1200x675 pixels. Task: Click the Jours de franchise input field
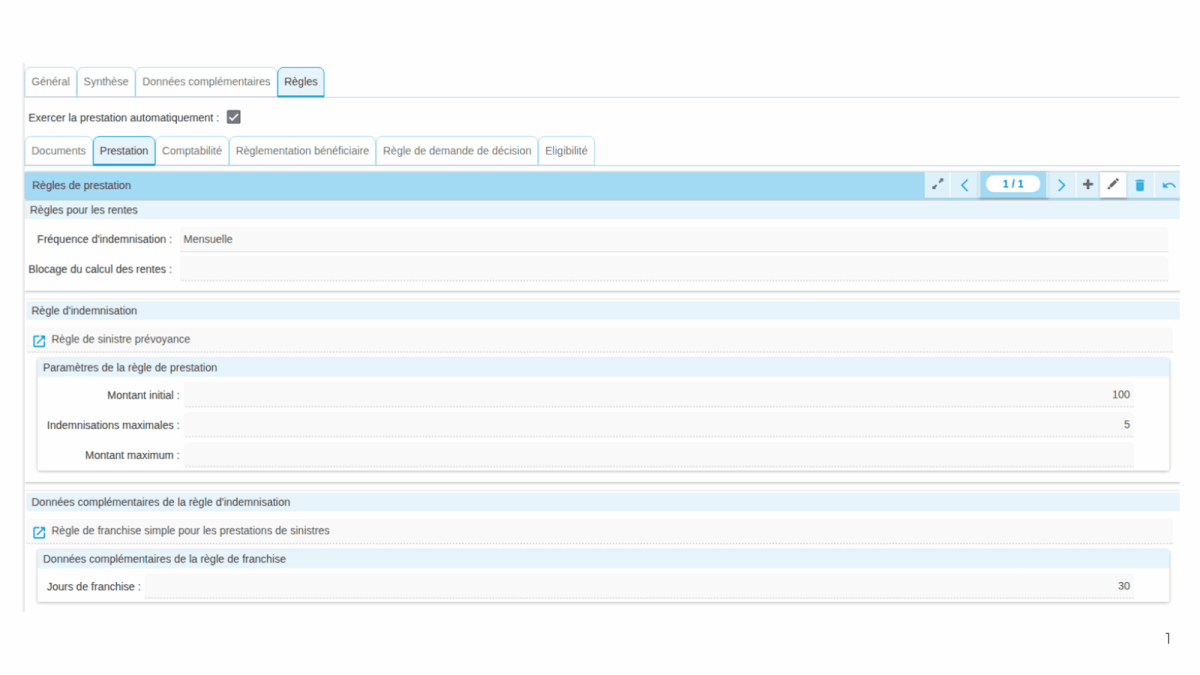[640, 586]
